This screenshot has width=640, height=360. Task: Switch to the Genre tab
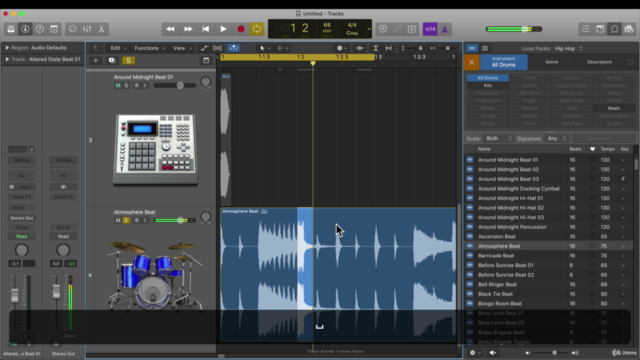pyautogui.click(x=551, y=62)
